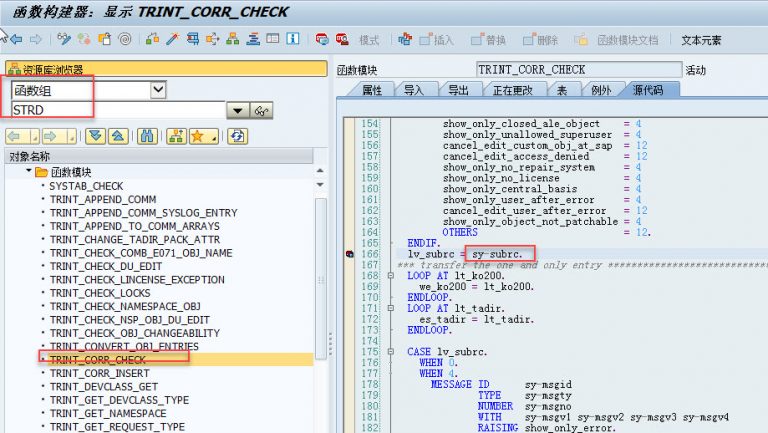Click the information icon in the main toolbar
This screenshot has height=433, width=768.
tap(294, 39)
